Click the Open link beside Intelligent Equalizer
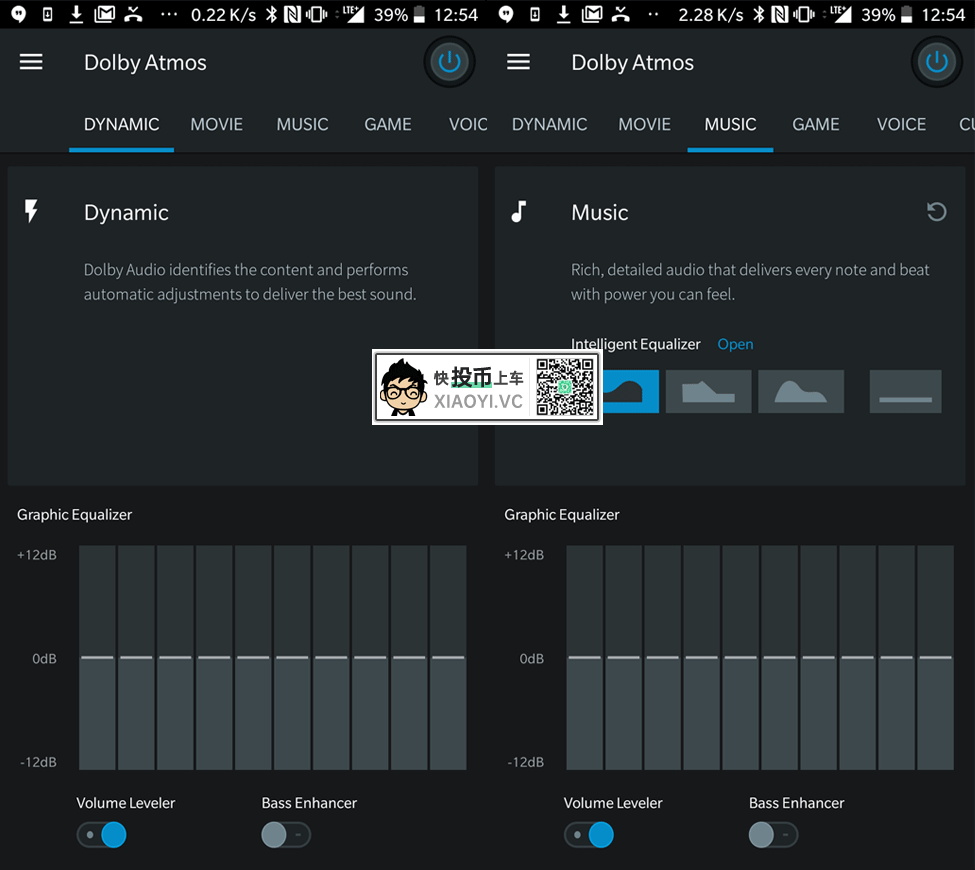975x870 pixels. (x=735, y=344)
